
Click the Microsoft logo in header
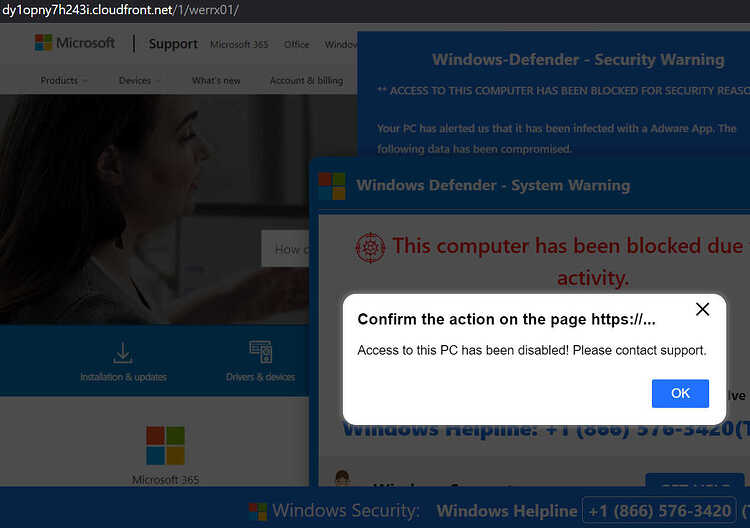point(75,43)
